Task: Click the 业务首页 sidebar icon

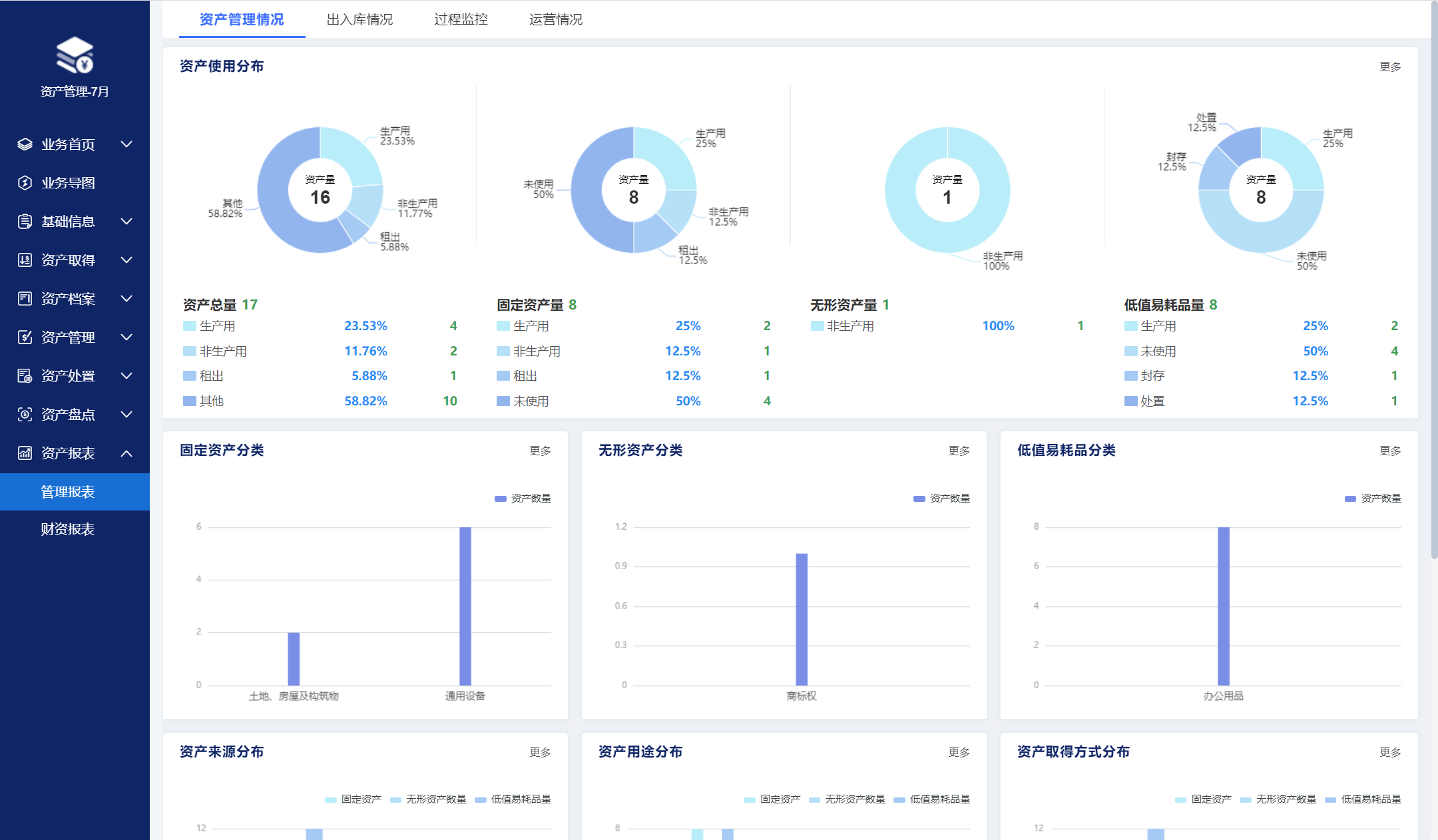Action: pyautogui.click(x=25, y=144)
